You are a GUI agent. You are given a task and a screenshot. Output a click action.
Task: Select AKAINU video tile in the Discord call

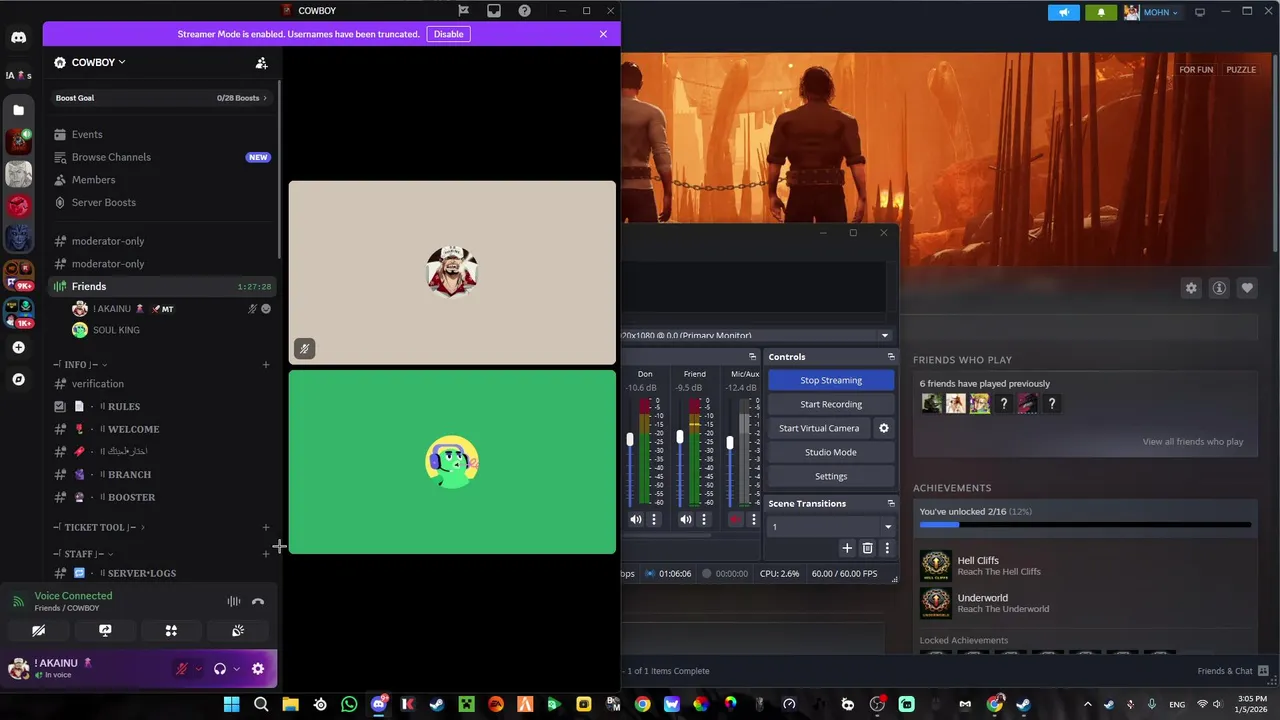click(x=452, y=272)
